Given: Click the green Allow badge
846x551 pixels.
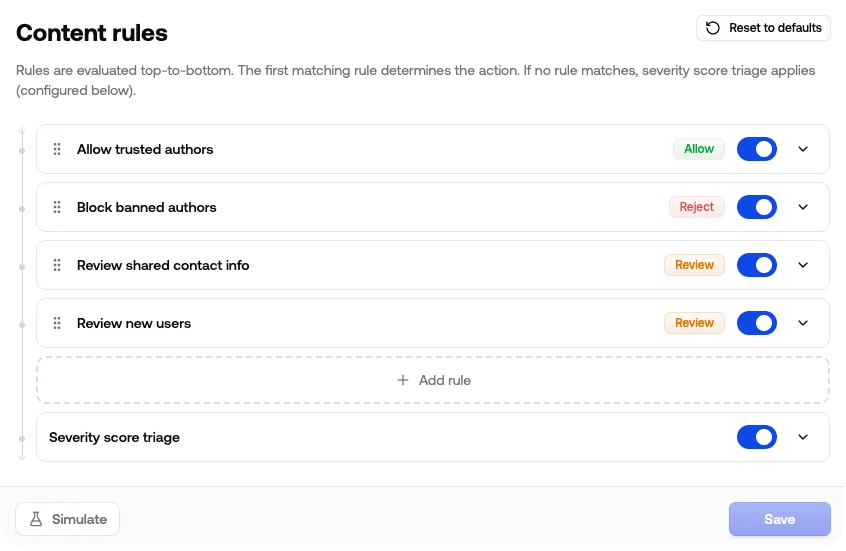Looking at the screenshot, I should pyautogui.click(x=699, y=149).
